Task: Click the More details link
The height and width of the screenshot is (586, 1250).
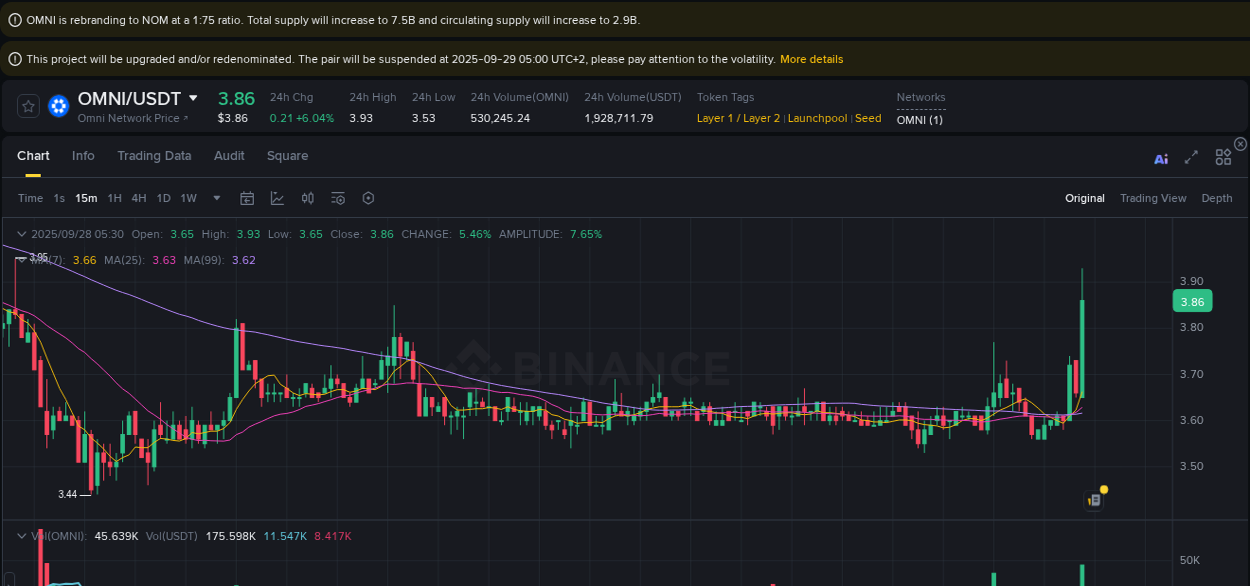Action: [x=811, y=59]
